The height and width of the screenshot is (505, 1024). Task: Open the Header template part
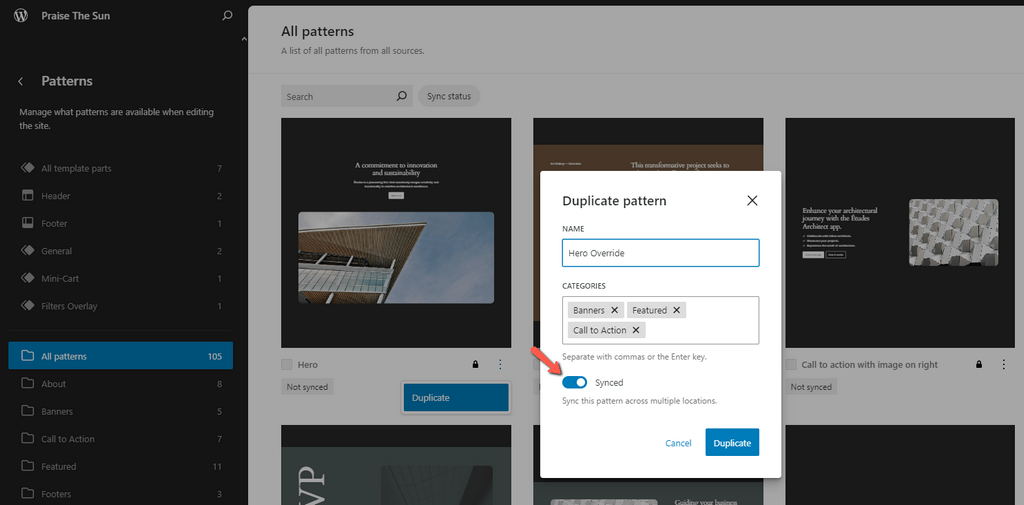pyautogui.click(x=56, y=196)
